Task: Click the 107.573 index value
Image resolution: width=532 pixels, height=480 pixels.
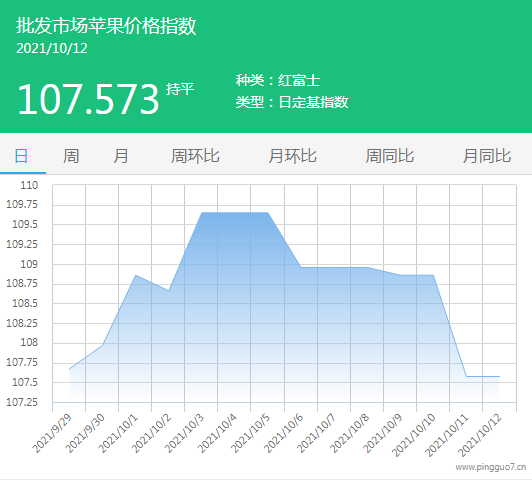Action: click(x=88, y=99)
